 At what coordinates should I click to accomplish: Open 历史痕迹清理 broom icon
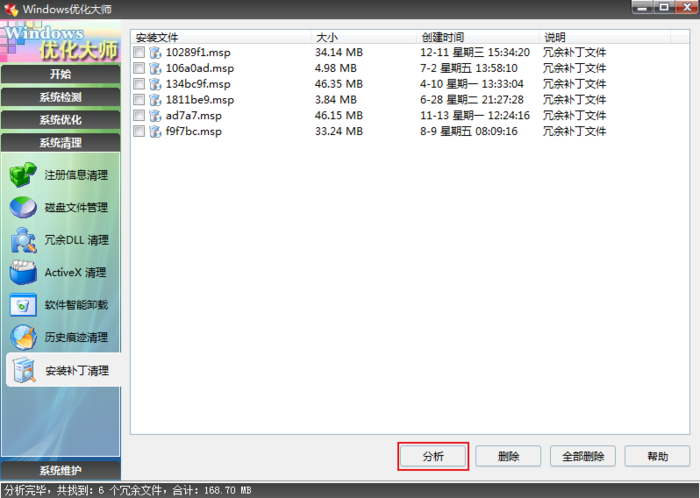(x=23, y=337)
